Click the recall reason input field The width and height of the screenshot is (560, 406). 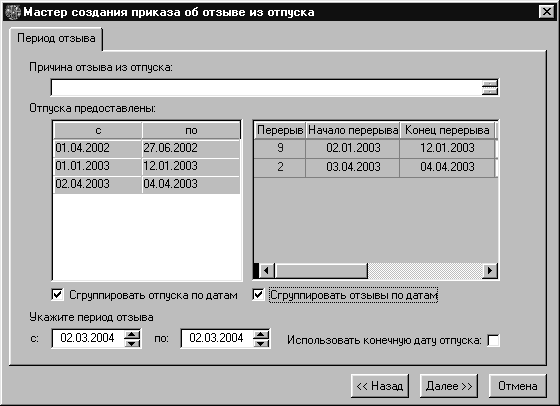[266, 87]
